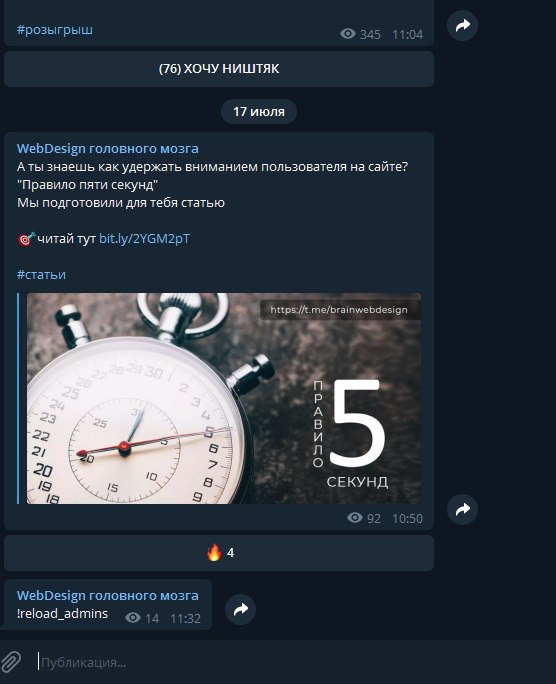Forward the !reload_admins message with share arrow
This screenshot has width=556, height=684.
240,609
